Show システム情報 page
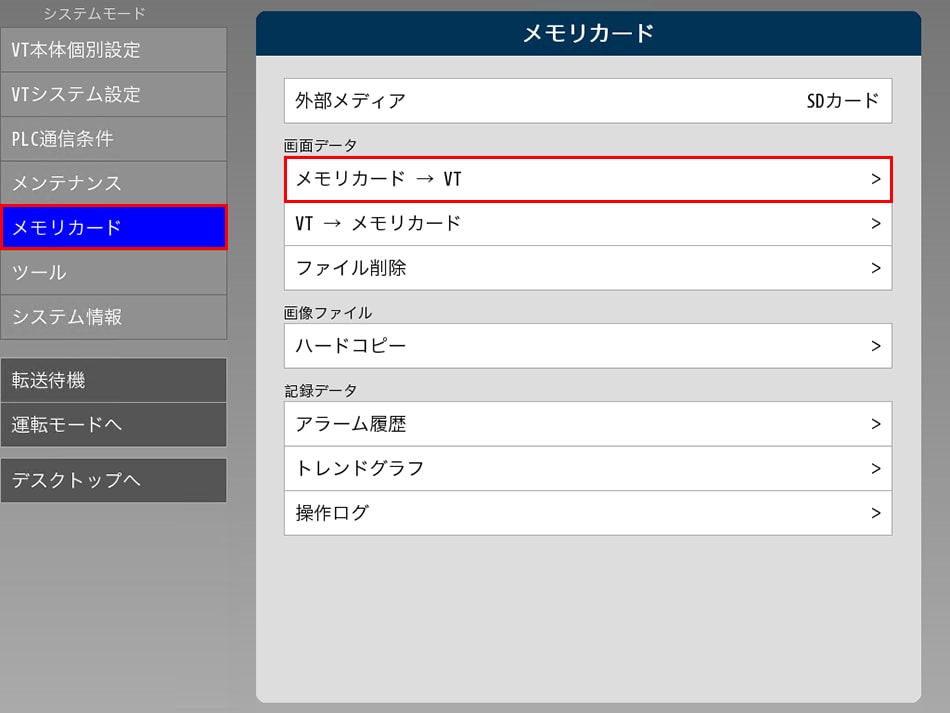Viewport: 950px width, 713px height. click(113, 317)
